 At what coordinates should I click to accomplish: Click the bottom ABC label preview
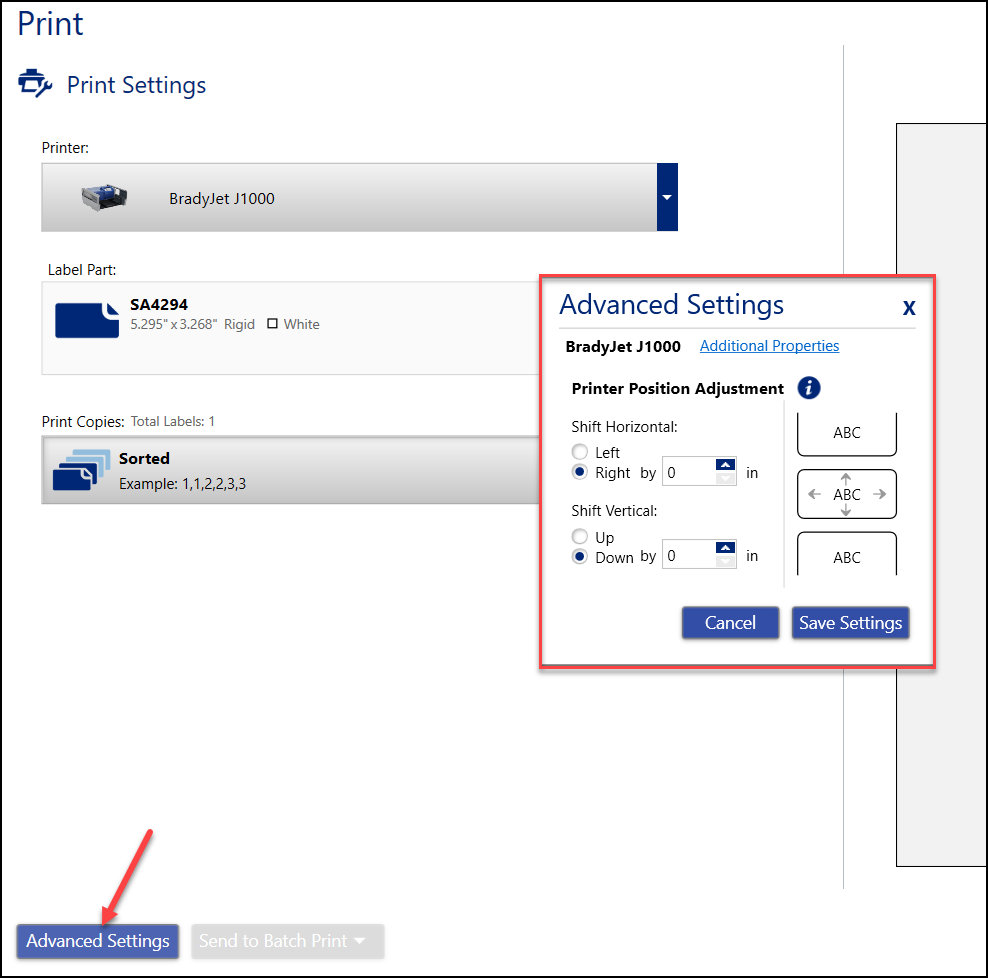(846, 555)
